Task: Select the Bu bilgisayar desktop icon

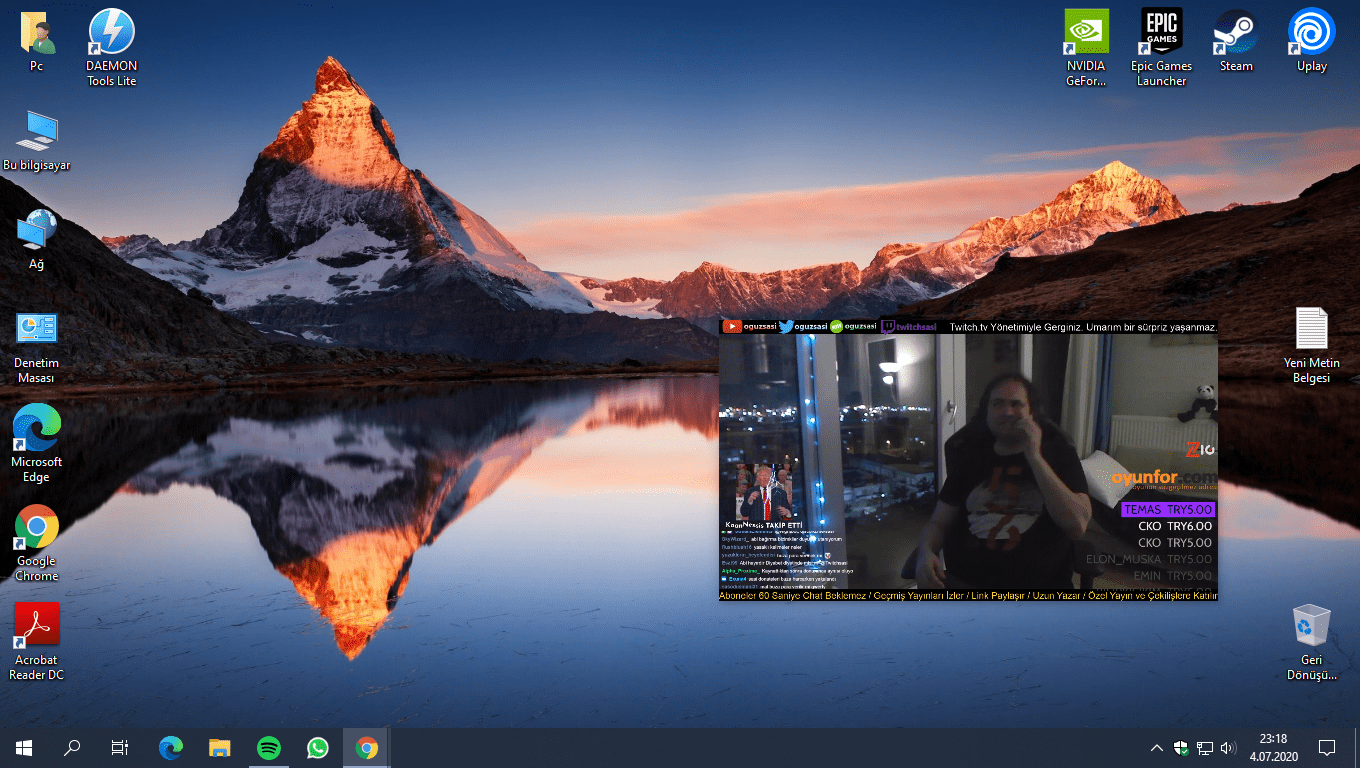Action: (36, 140)
